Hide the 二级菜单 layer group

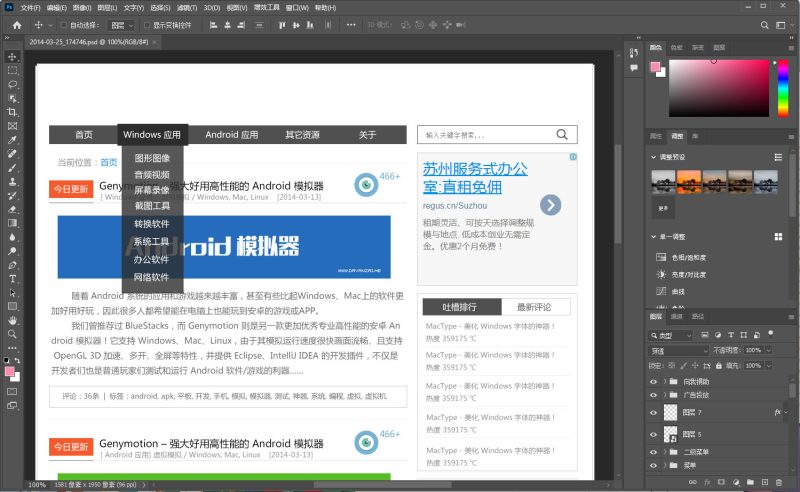653,452
